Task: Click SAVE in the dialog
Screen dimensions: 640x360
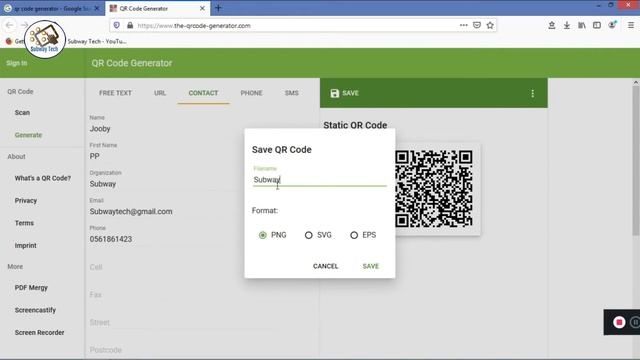Action: [x=371, y=266]
